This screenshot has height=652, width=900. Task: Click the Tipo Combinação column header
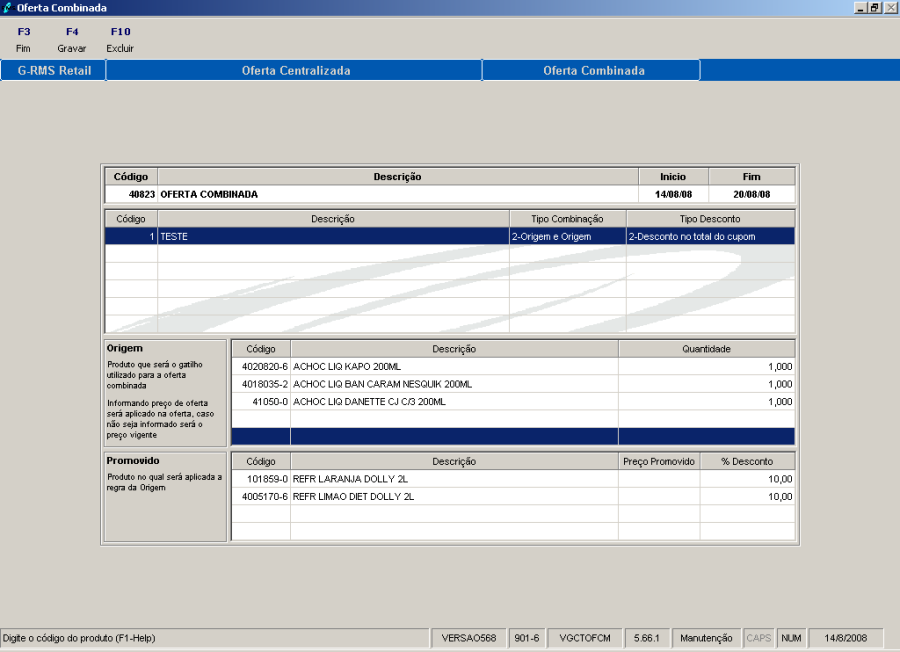click(568, 219)
